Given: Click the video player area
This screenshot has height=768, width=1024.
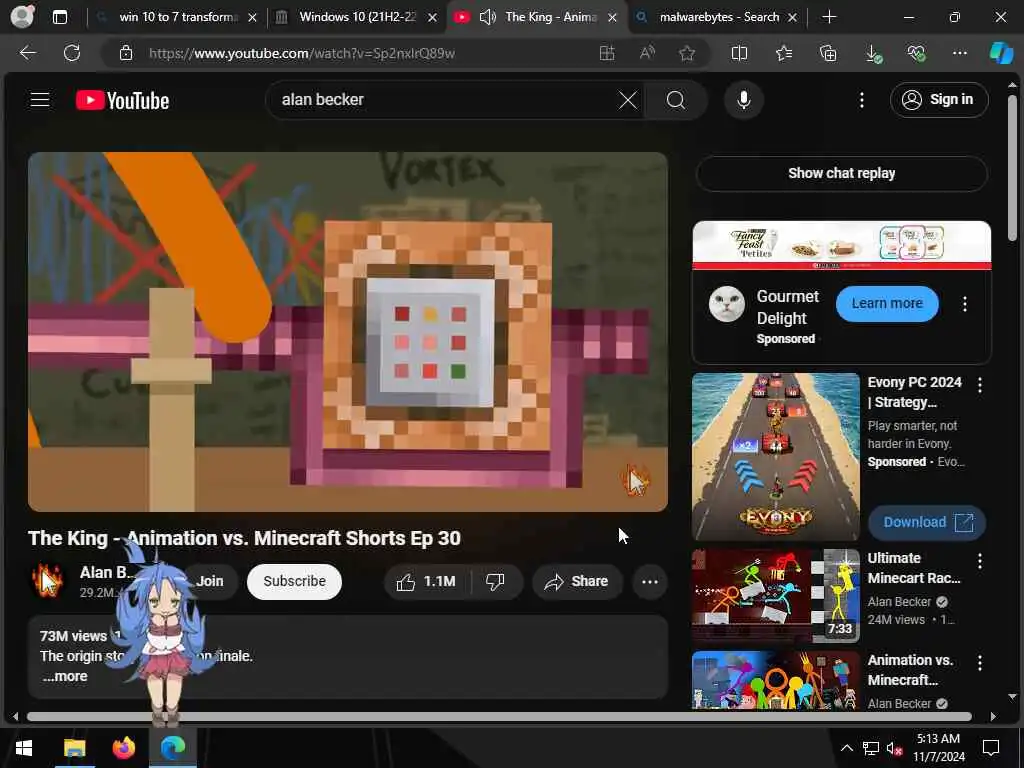Looking at the screenshot, I should point(347,332).
